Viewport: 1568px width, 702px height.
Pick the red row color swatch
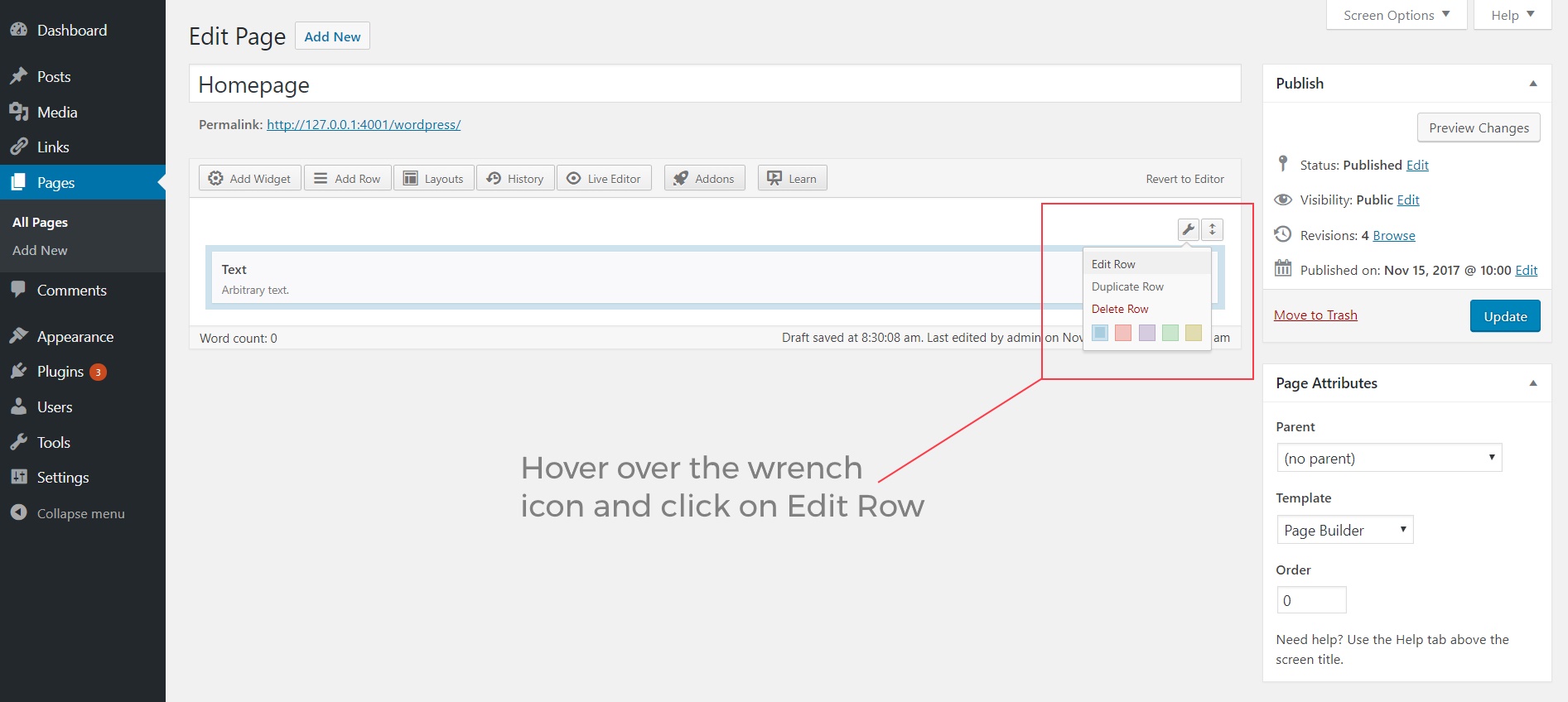[1123, 333]
